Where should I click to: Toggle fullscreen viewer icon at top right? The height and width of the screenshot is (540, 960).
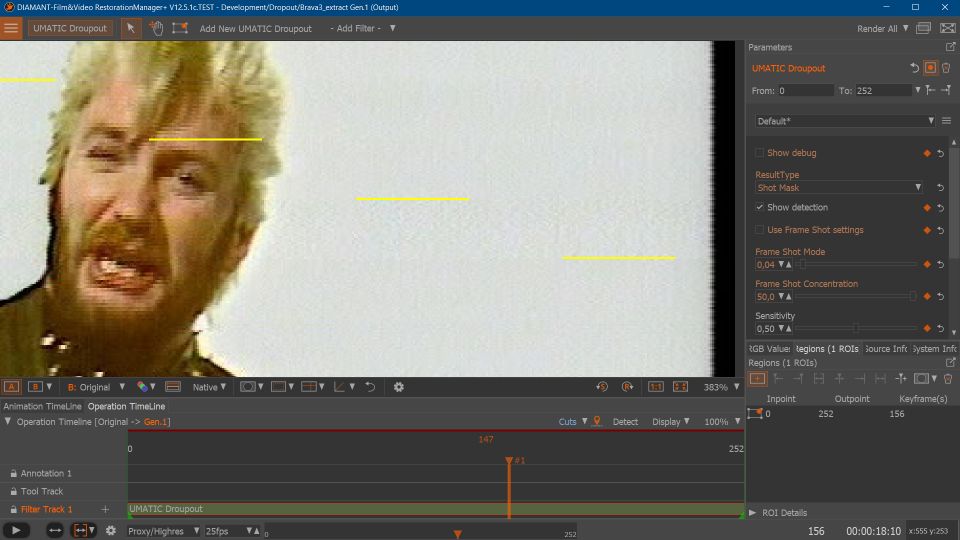tap(947, 28)
